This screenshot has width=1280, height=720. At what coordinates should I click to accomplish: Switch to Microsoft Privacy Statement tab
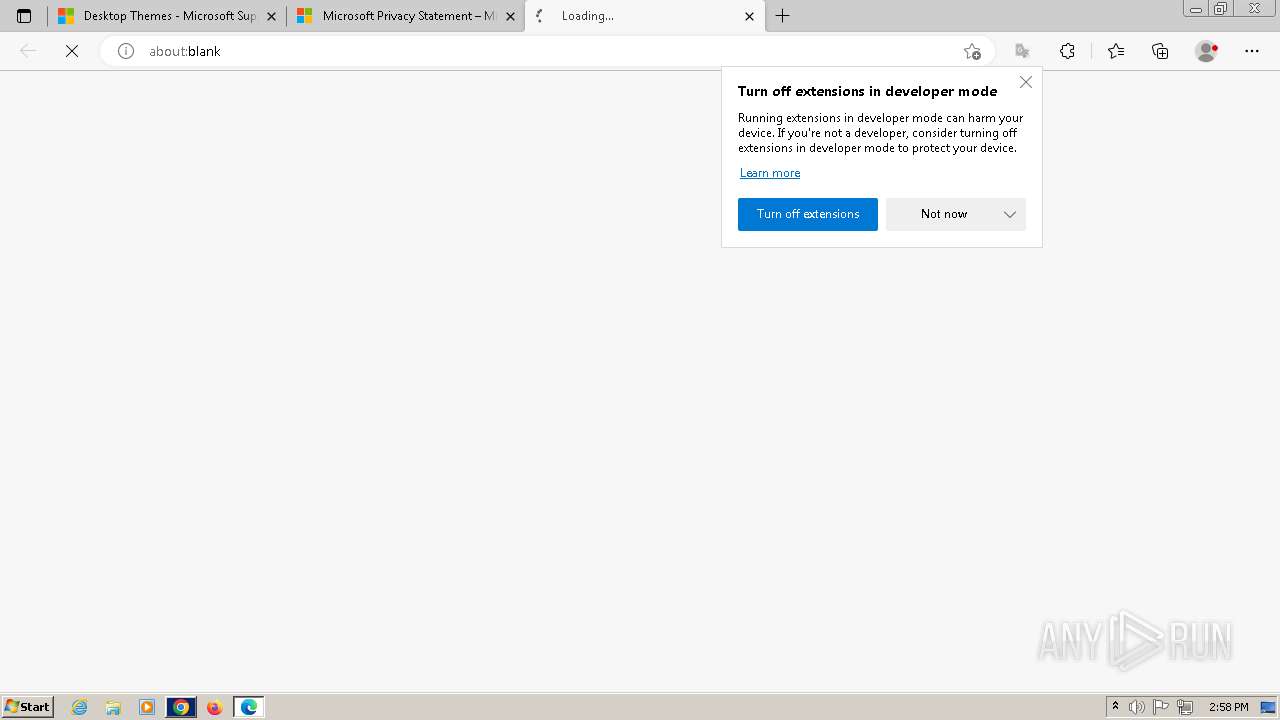404,16
